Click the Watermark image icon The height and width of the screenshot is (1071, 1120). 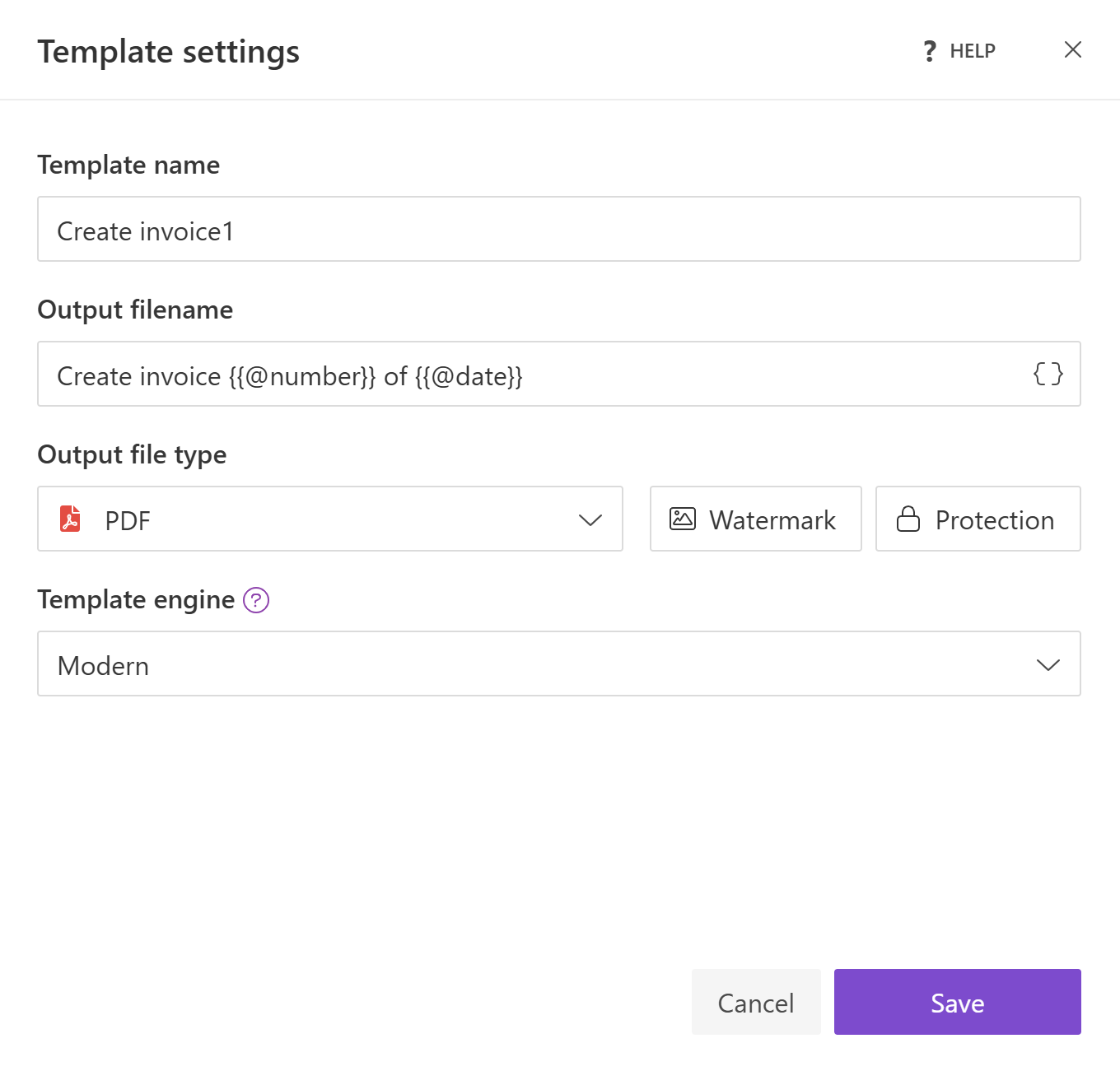(x=682, y=519)
